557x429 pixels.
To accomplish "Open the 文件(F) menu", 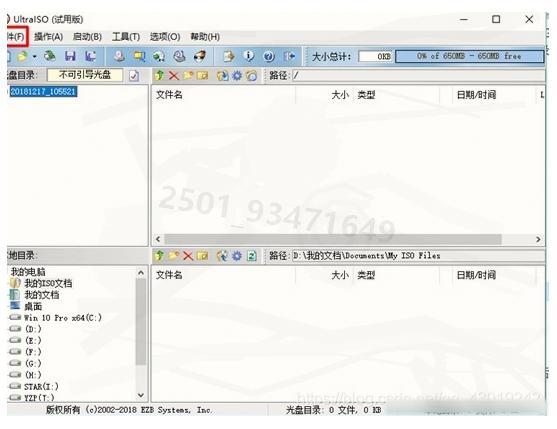I will pyautogui.click(x=16, y=37).
